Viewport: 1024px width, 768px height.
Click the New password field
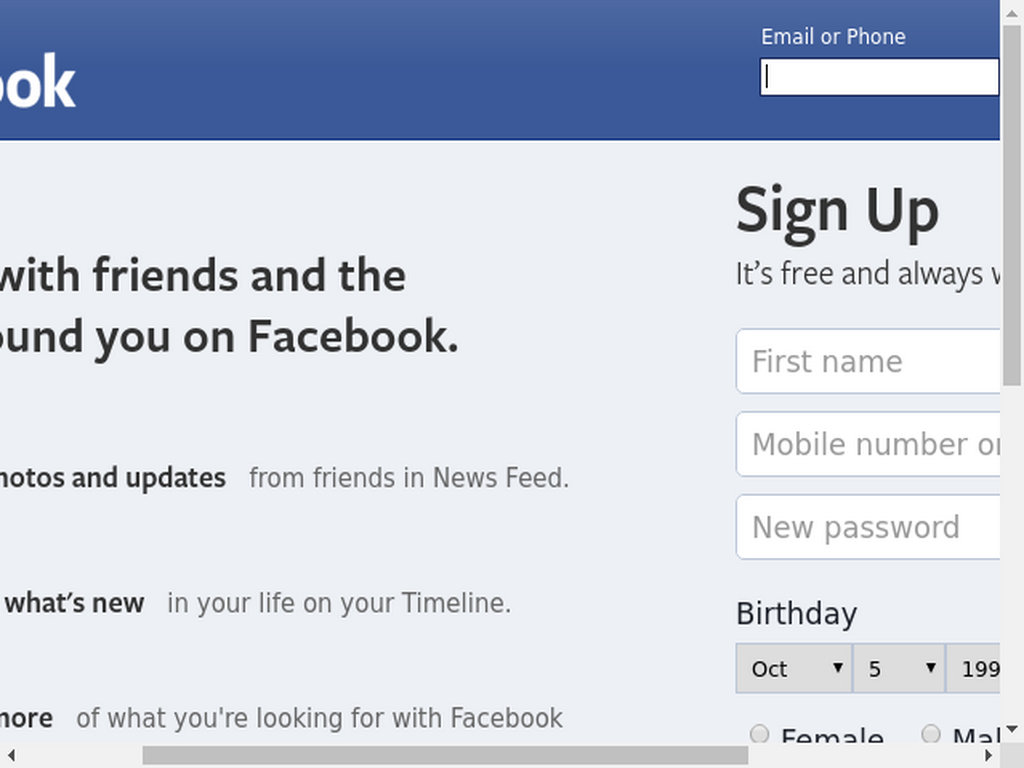pyautogui.click(x=868, y=527)
